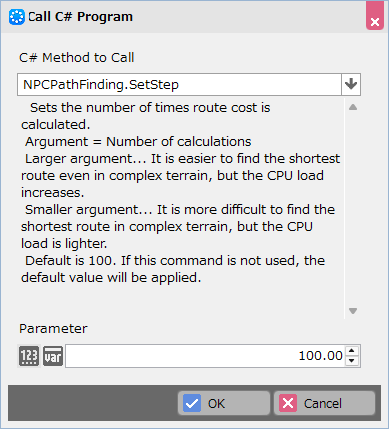Confirm with the OK button
This screenshot has width=389, height=429.
click(224, 403)
